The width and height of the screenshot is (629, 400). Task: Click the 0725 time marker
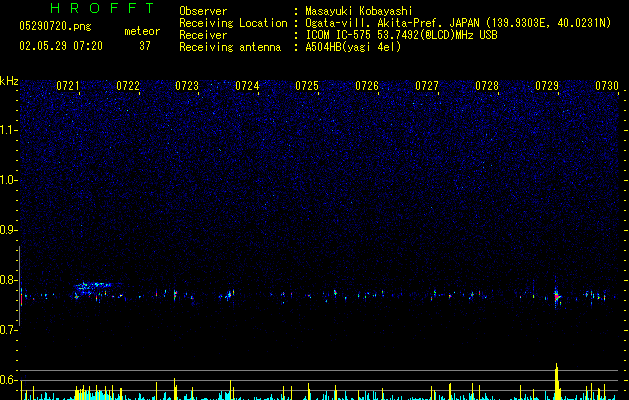click(x=307, y=86)
